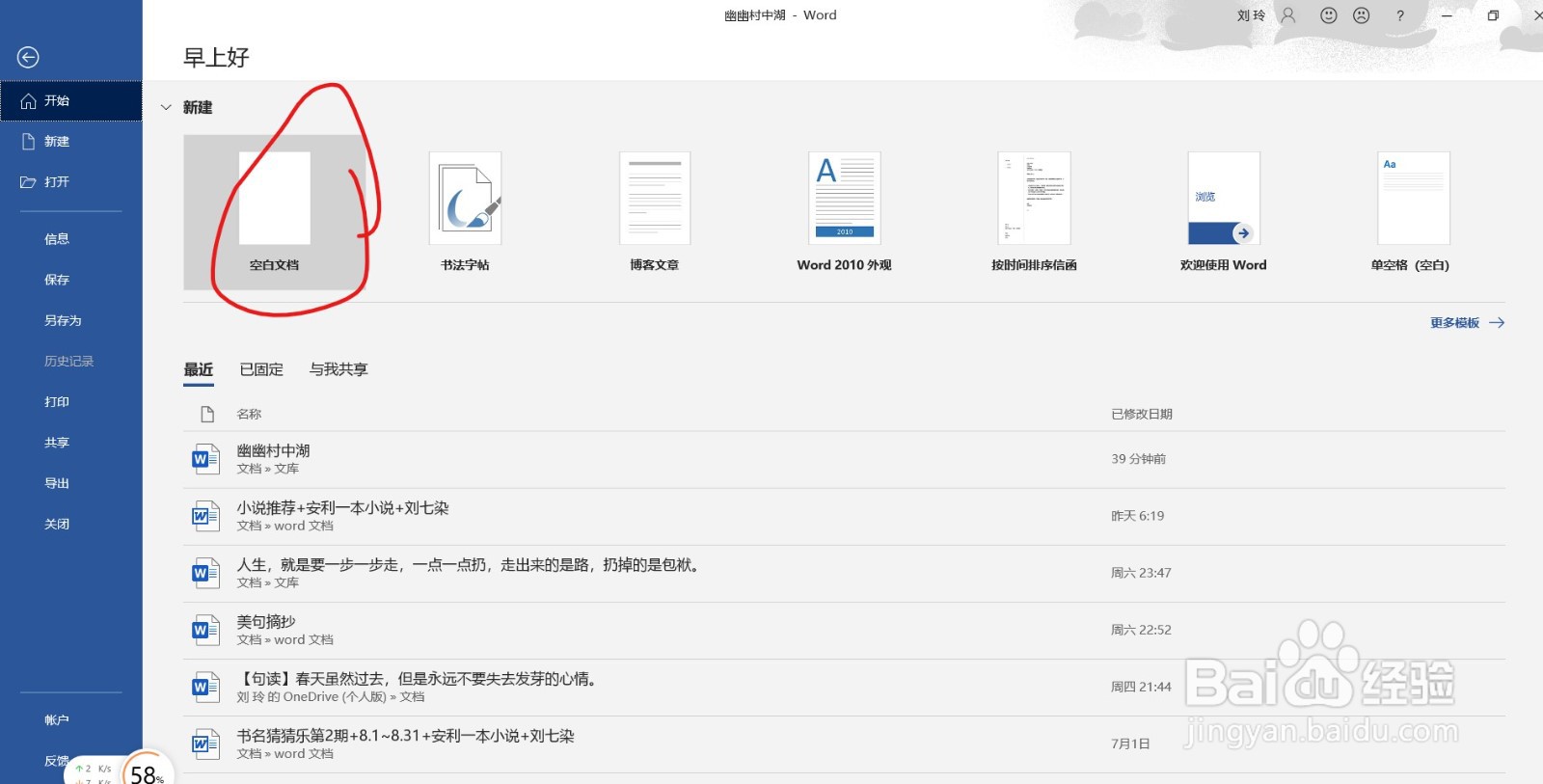Send a frown feedback face icon

click(1362, 15)
